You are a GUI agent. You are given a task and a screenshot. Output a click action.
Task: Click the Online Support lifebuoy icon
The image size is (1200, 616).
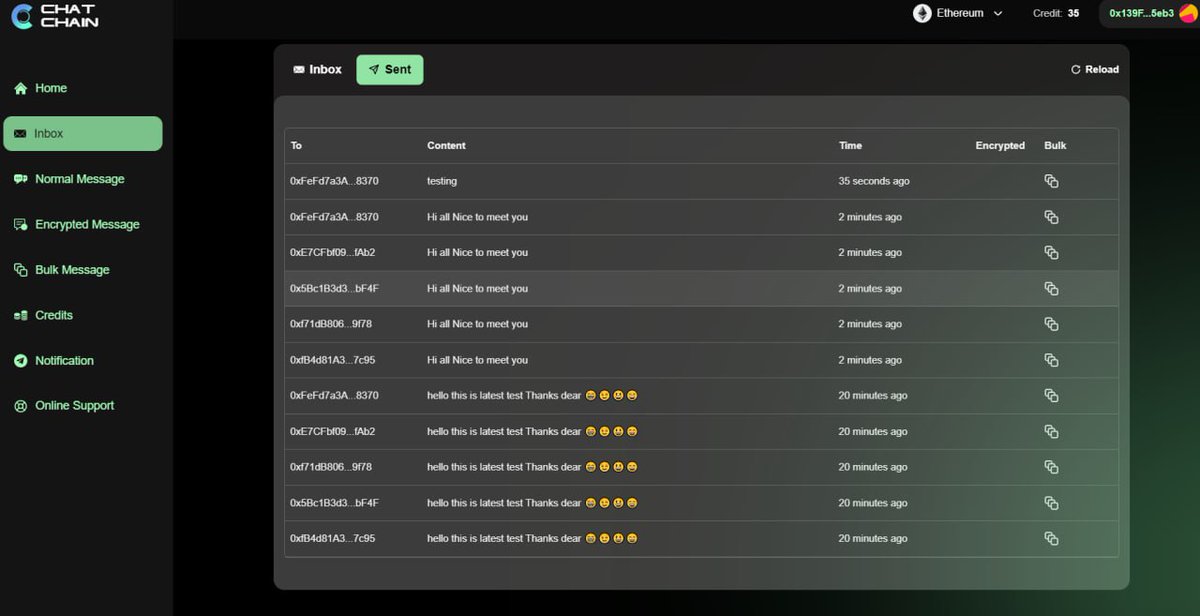point(20,406)
